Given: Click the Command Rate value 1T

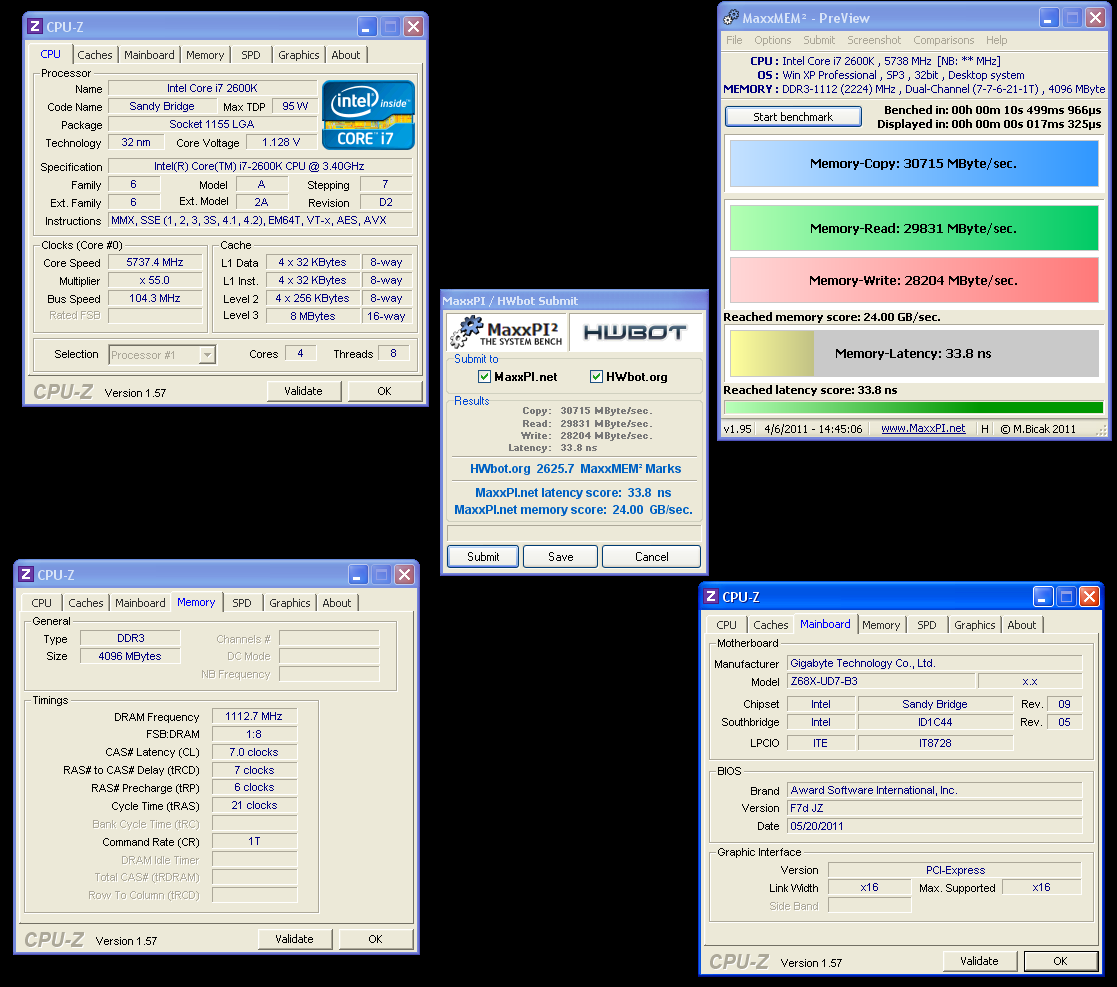Looking at the screenshot, I should [254, 842].
